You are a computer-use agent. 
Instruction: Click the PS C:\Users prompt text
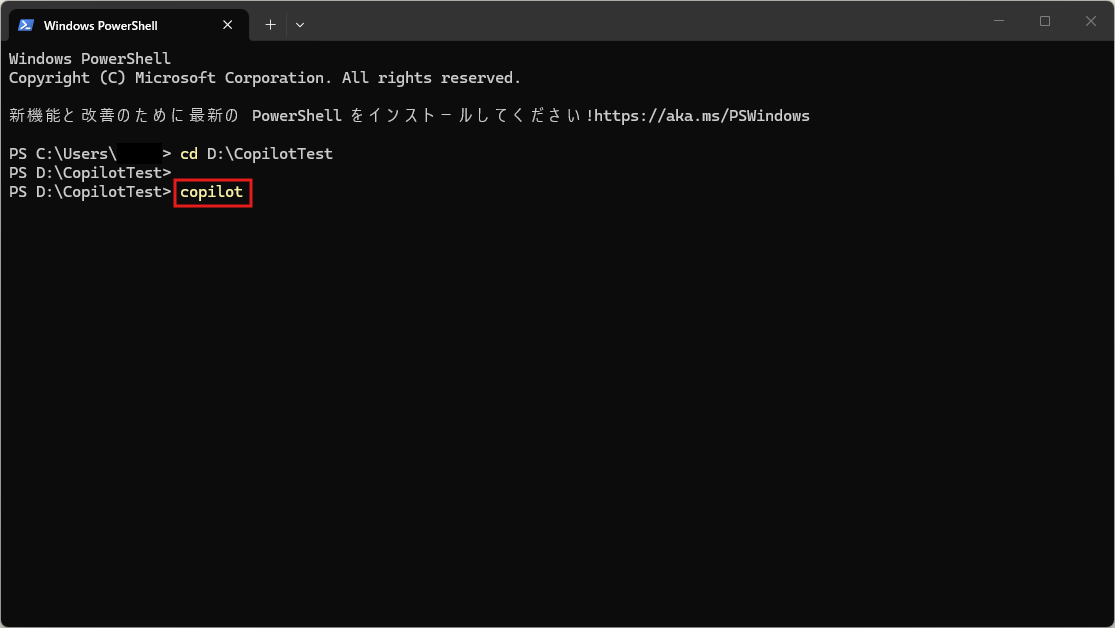click(60, 154)
